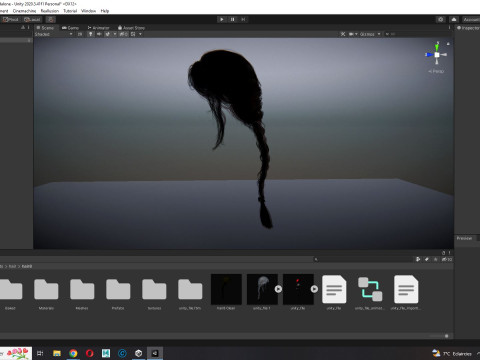Toggle the gizmo lock icon
This screenshot has height=360, width=480.
(x=448, y=44)
